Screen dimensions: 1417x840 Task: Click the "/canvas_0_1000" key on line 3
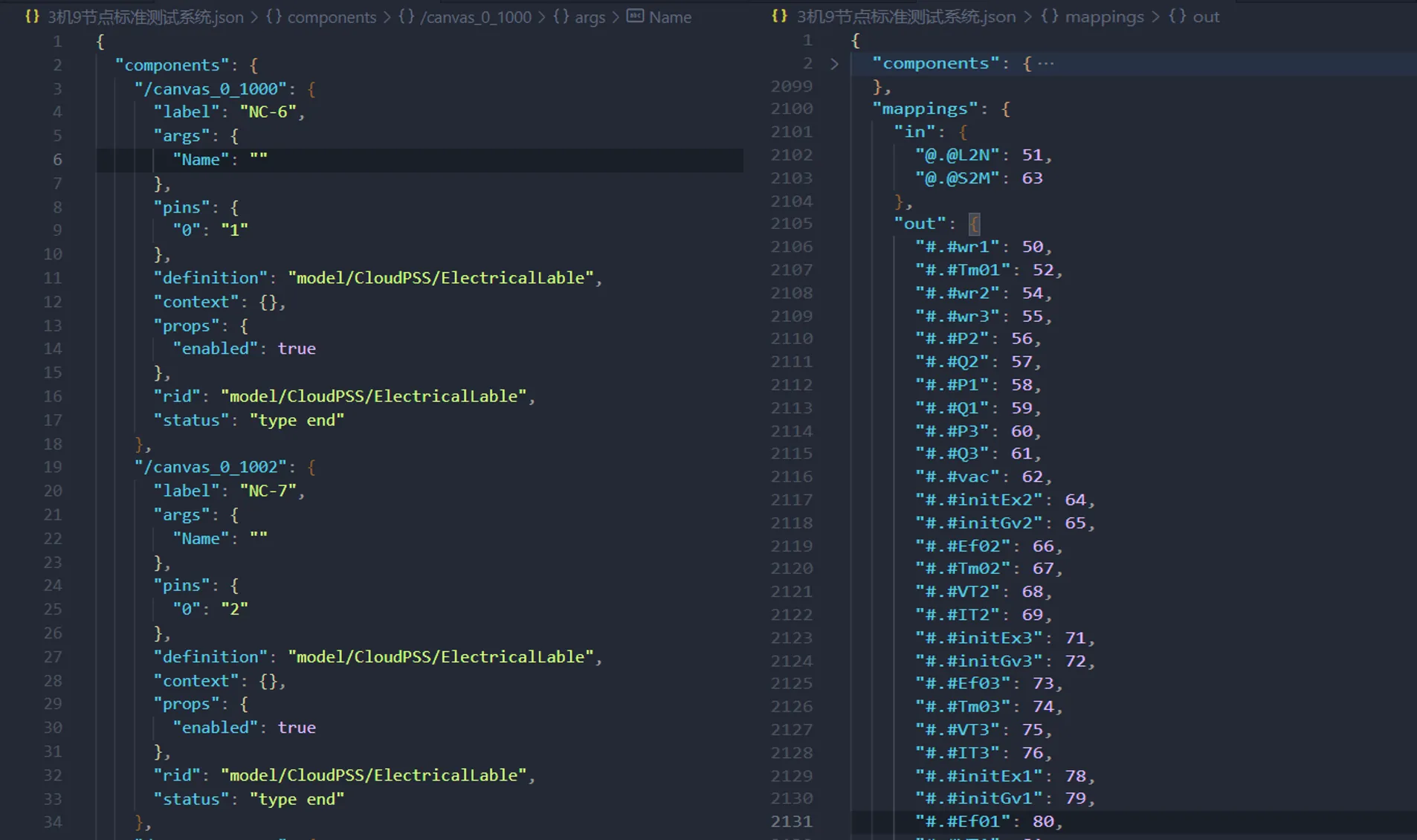pyautogui.click(x=210, y=89)
